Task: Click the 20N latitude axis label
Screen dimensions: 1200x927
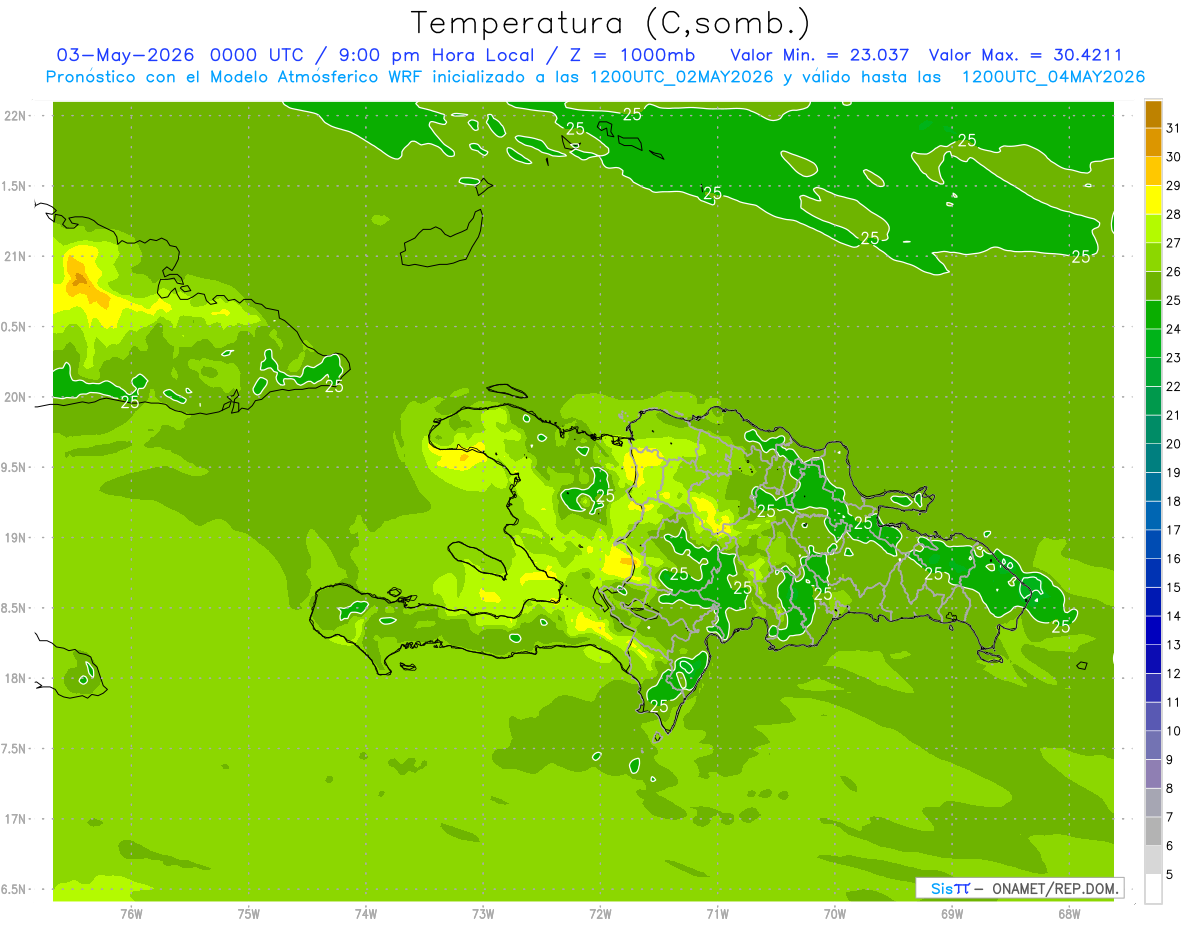Action: tap(15, 397)
